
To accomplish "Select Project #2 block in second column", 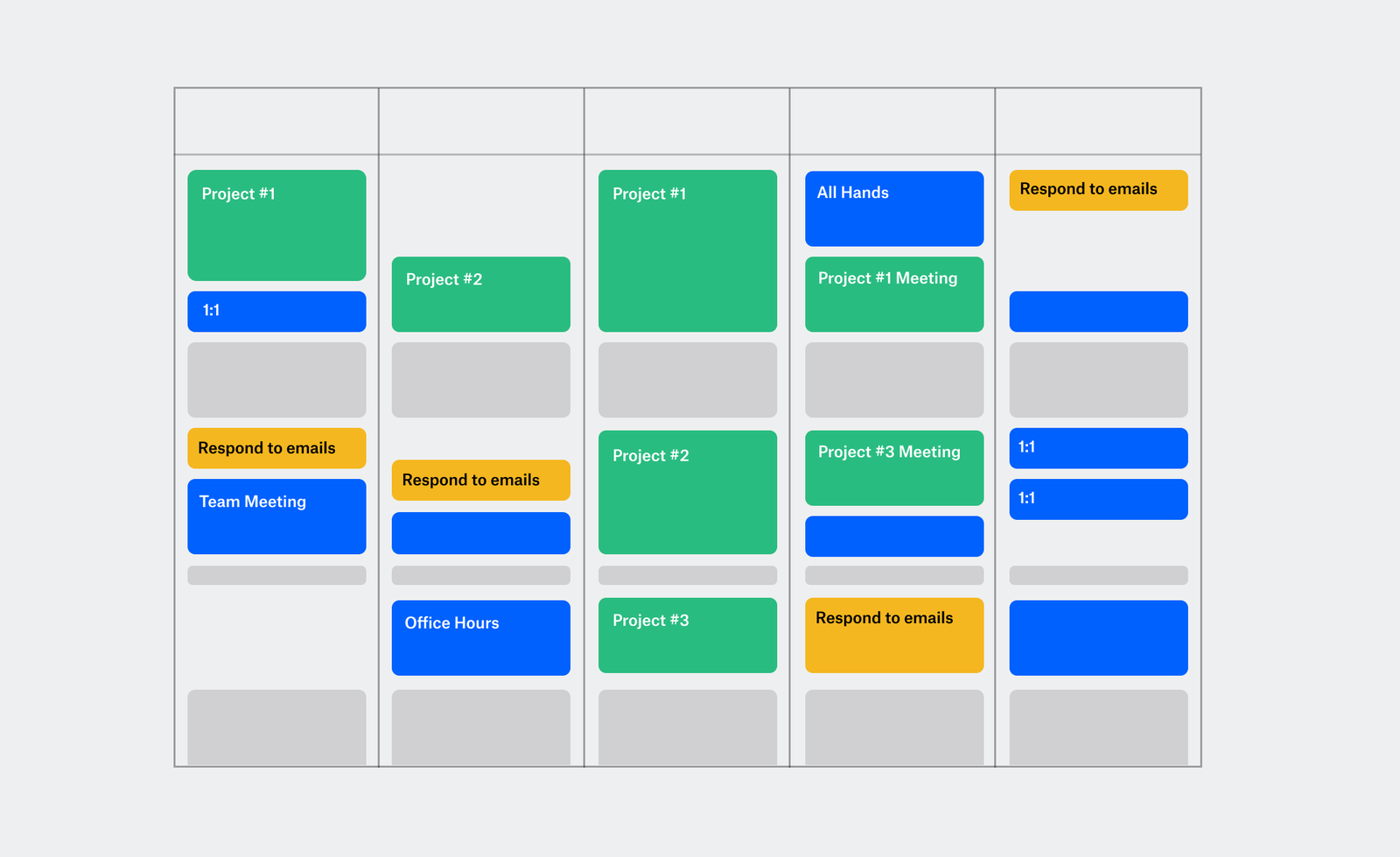I will tap(480, 294).
